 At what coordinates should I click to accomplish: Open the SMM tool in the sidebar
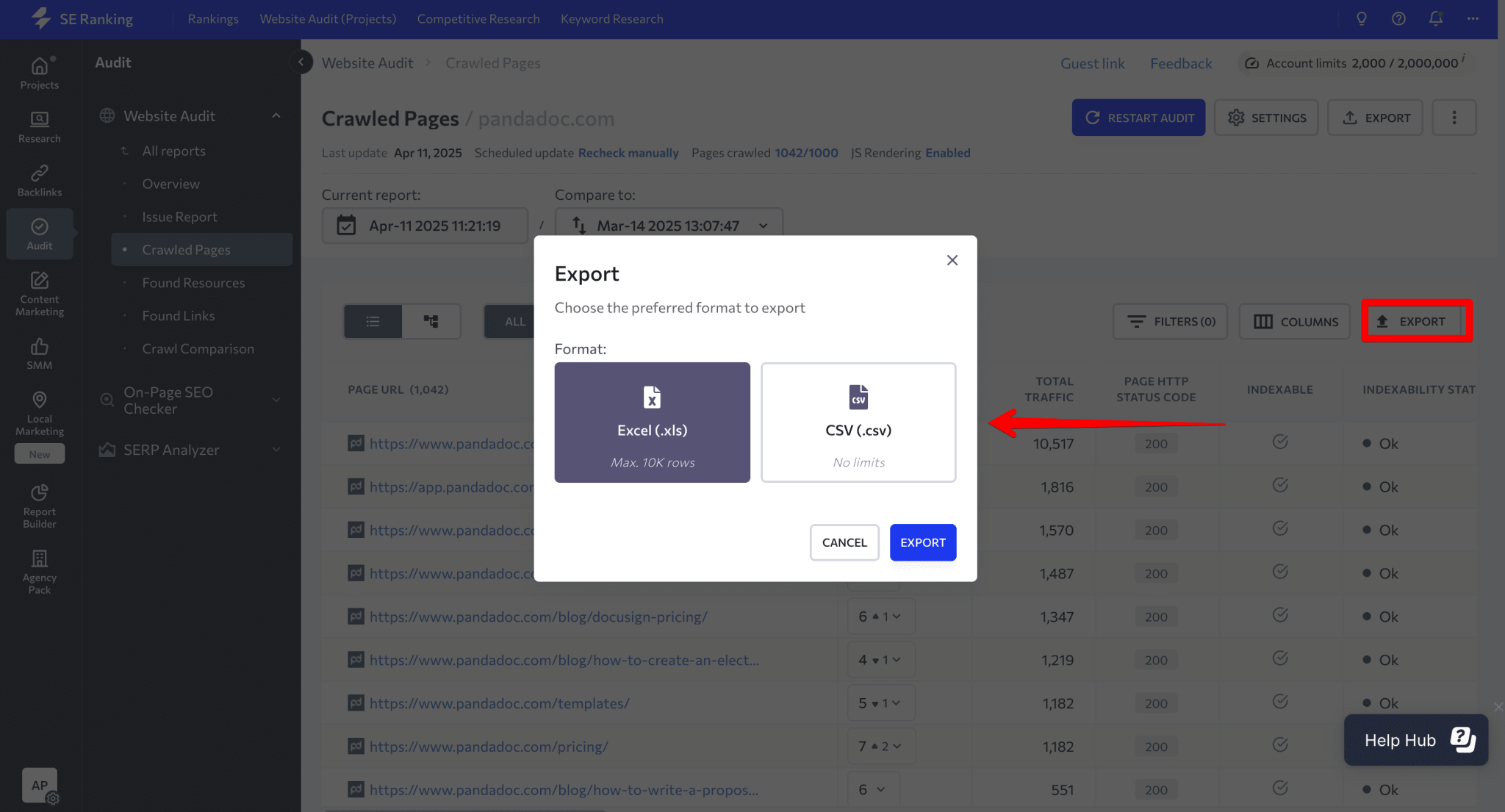tap(39, 351)
